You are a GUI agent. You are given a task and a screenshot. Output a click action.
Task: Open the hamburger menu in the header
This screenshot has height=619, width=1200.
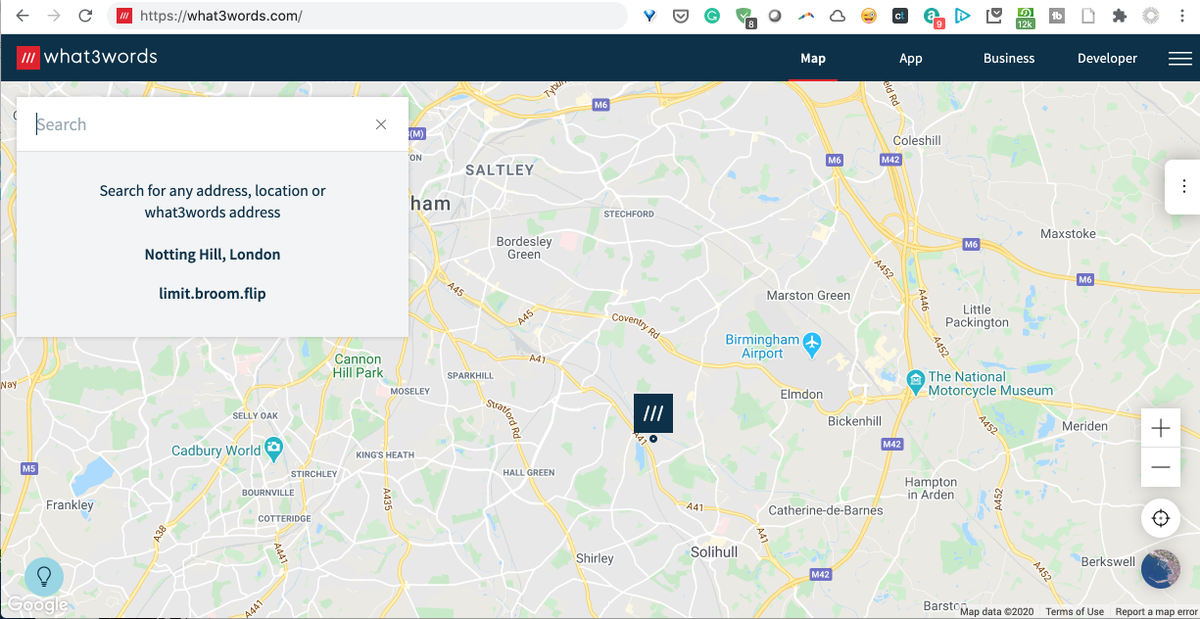point(1179,59)
